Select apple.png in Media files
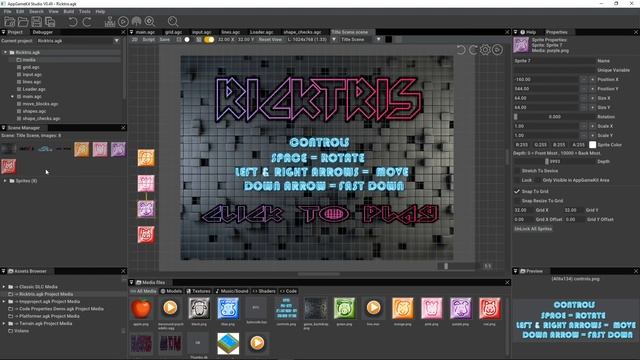 (141, 308)
